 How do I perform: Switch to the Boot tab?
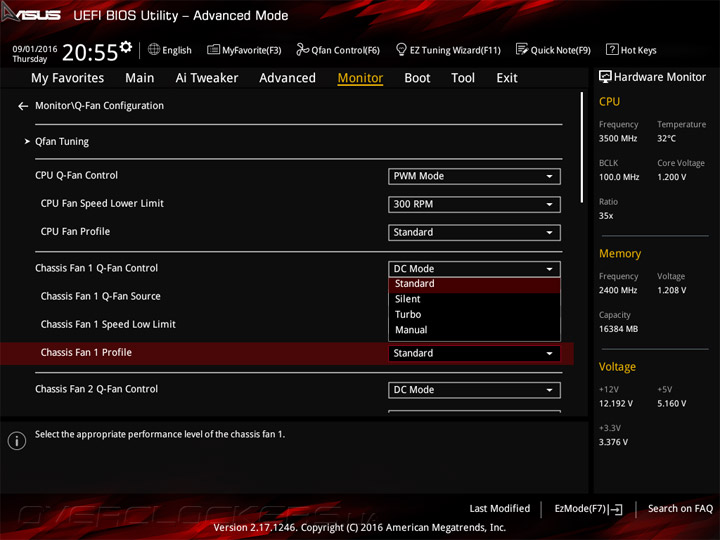coord(417,78)
